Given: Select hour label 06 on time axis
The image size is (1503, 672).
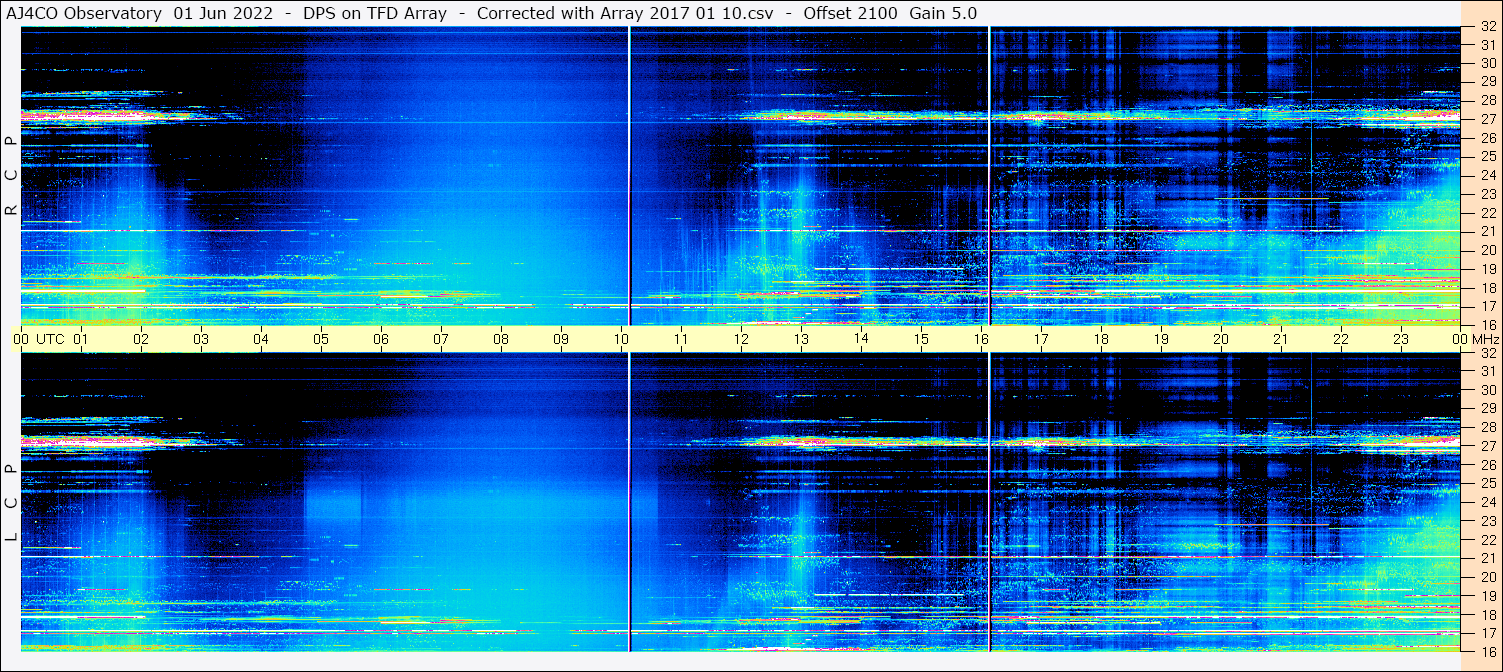Looking at the screenshot, I should click(381, 339).
